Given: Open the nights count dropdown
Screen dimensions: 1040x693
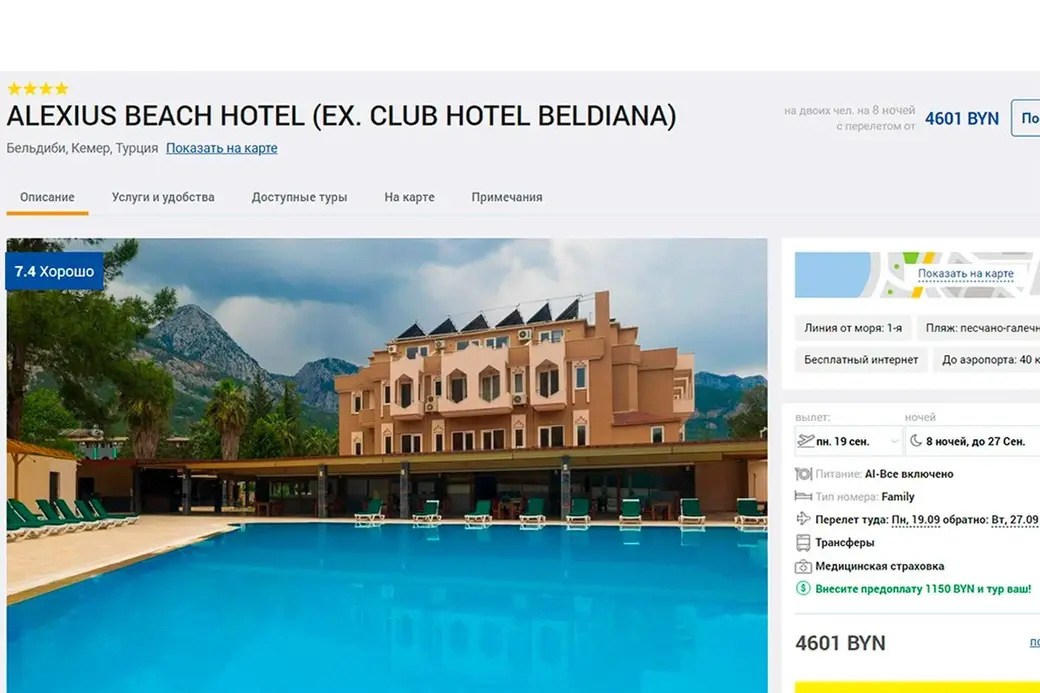Looking at the screenshot, I should 973,441.
